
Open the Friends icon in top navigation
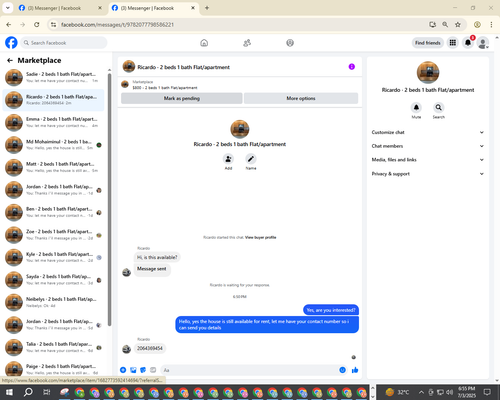[247, 43]
